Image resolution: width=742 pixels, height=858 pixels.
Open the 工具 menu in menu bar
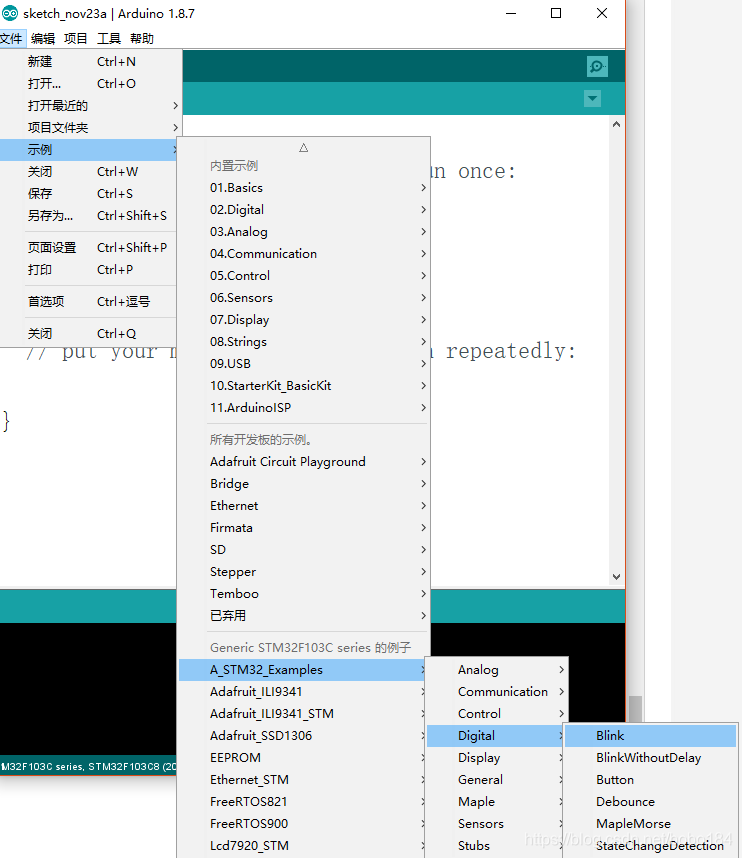pos(109,39)
